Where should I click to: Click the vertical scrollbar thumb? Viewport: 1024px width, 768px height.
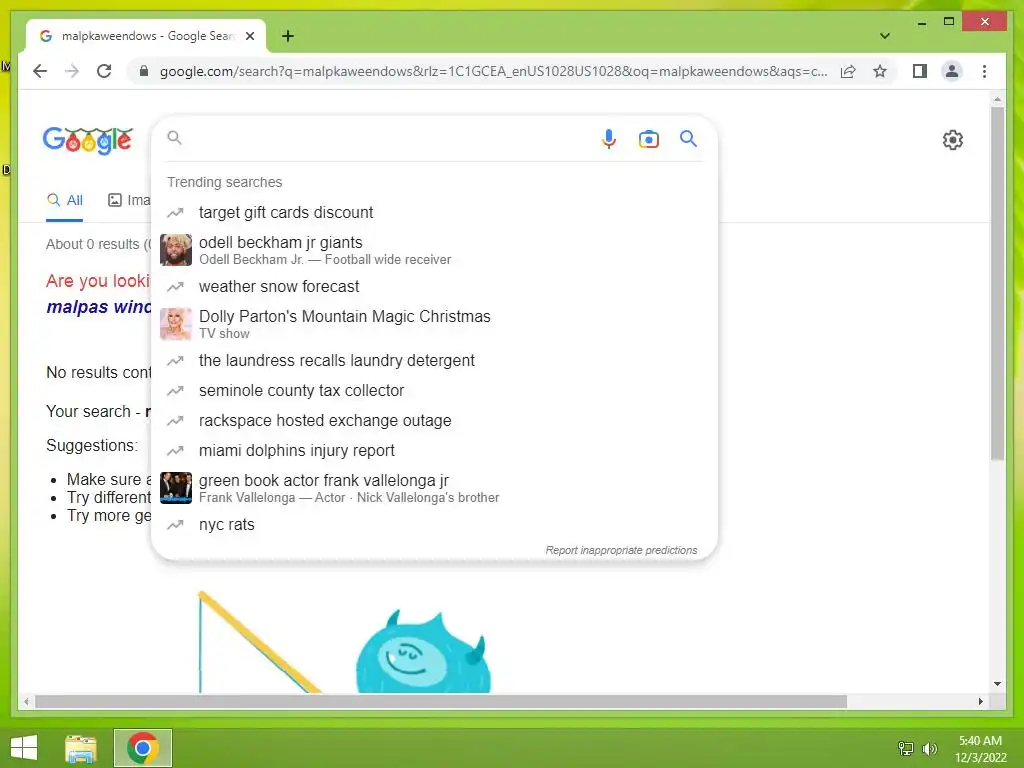[x=997, y=283]
